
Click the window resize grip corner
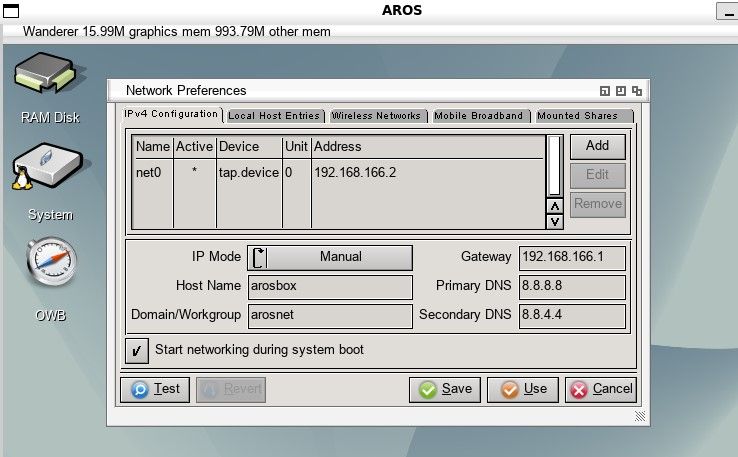(x=640, y=416)
